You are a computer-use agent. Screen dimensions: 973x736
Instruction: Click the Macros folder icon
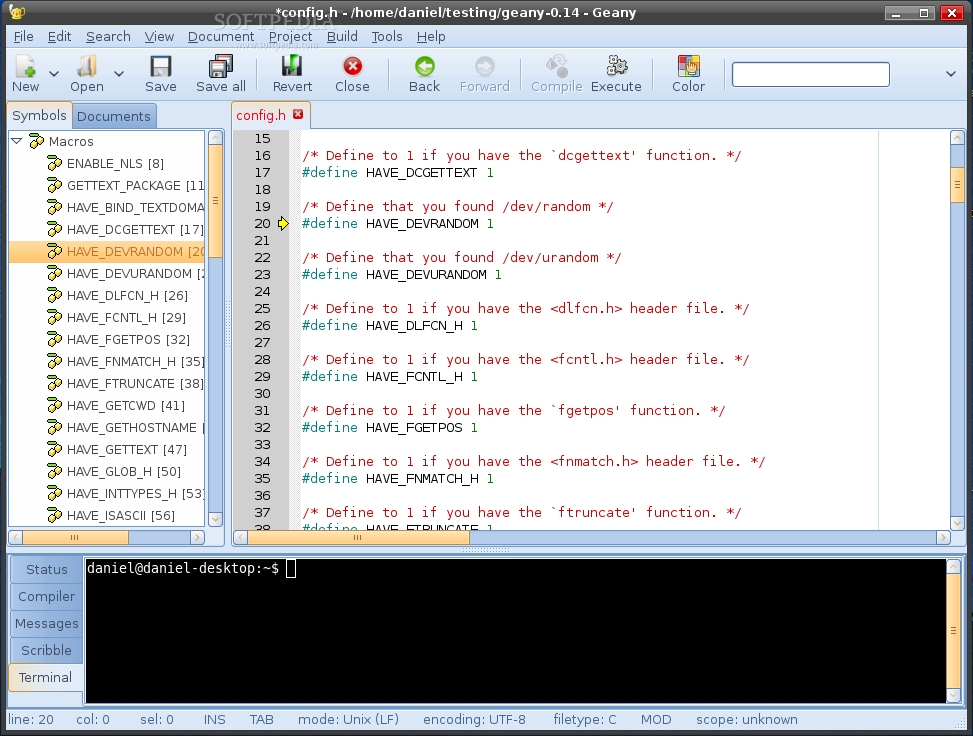[37, 141]
